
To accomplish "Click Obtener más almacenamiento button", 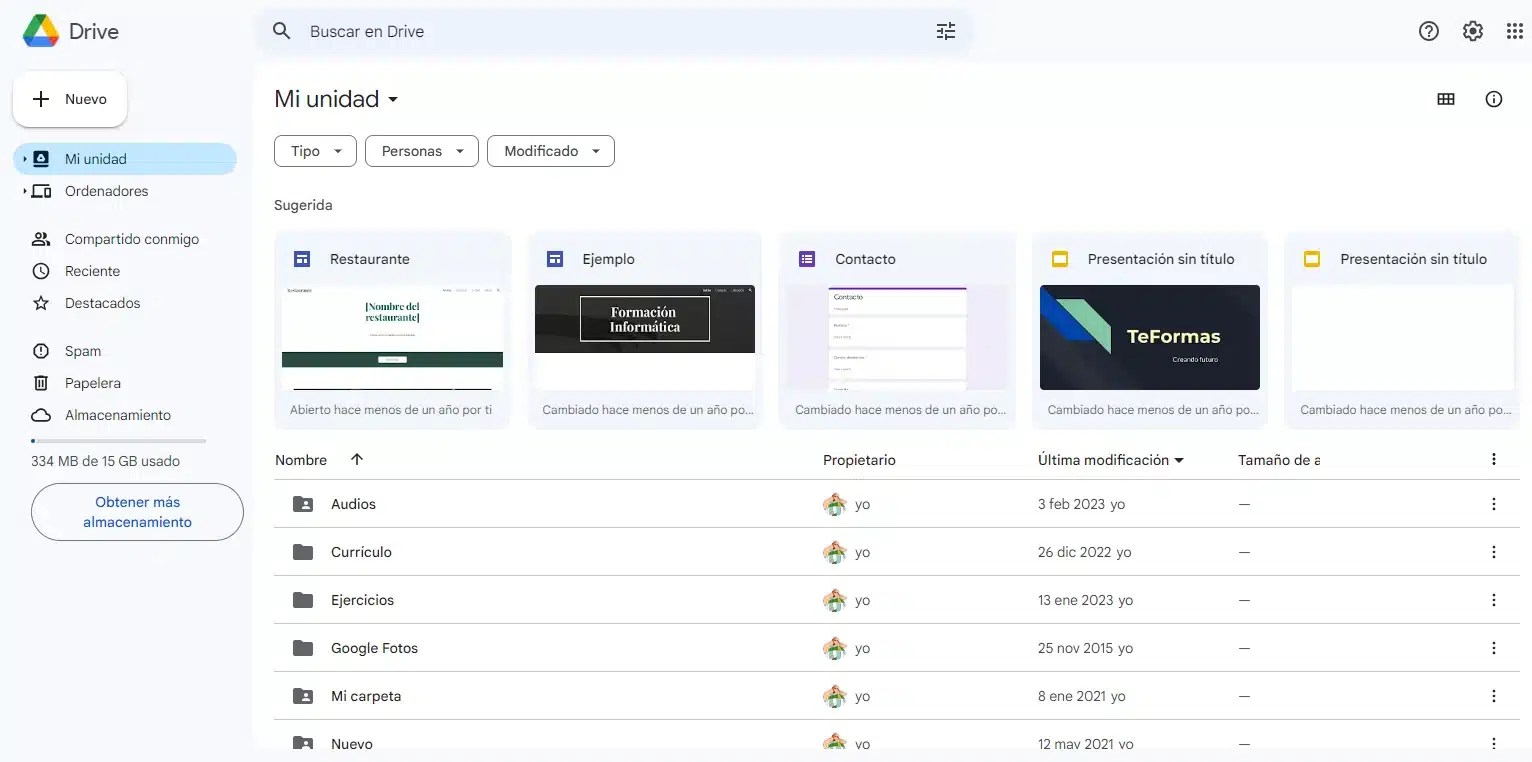I will 137,512.
